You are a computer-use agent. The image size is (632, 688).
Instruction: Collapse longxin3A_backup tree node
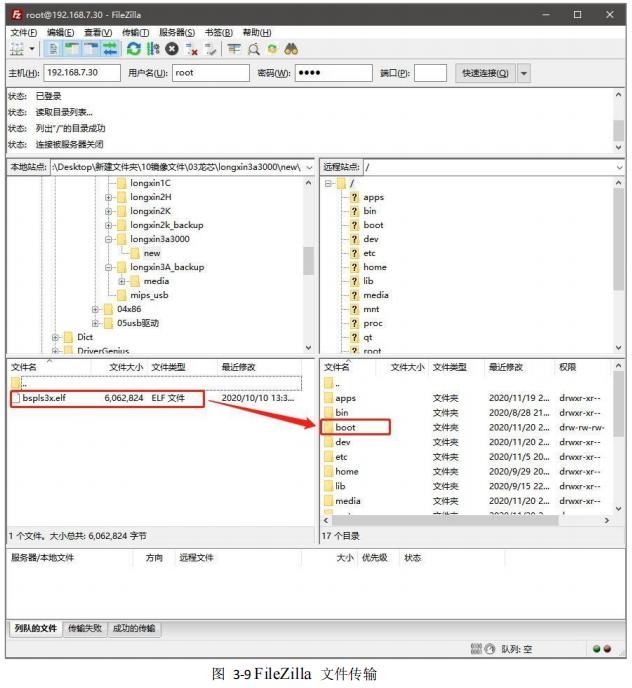tap(108, 268)
